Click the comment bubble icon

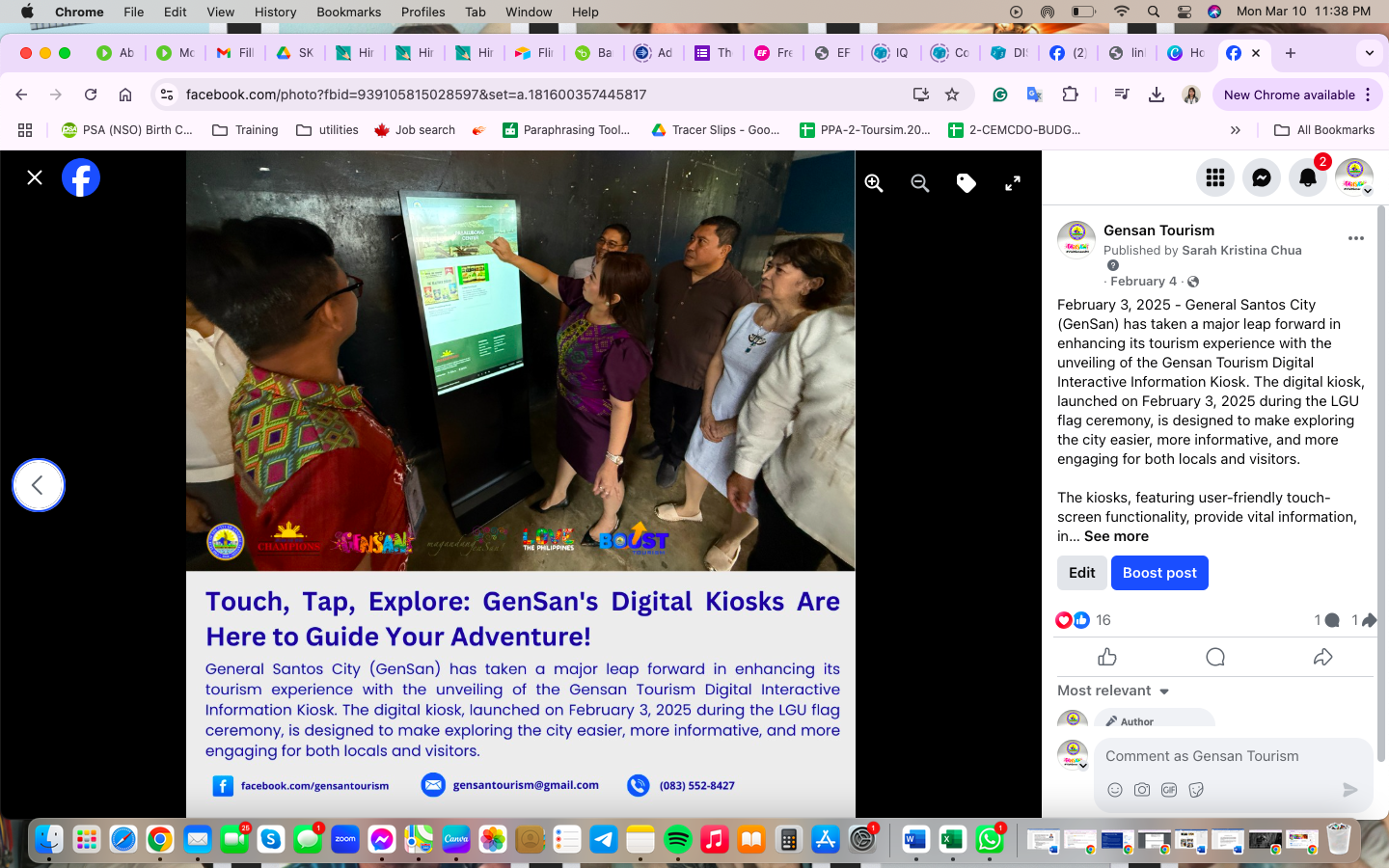point(1215,657)
